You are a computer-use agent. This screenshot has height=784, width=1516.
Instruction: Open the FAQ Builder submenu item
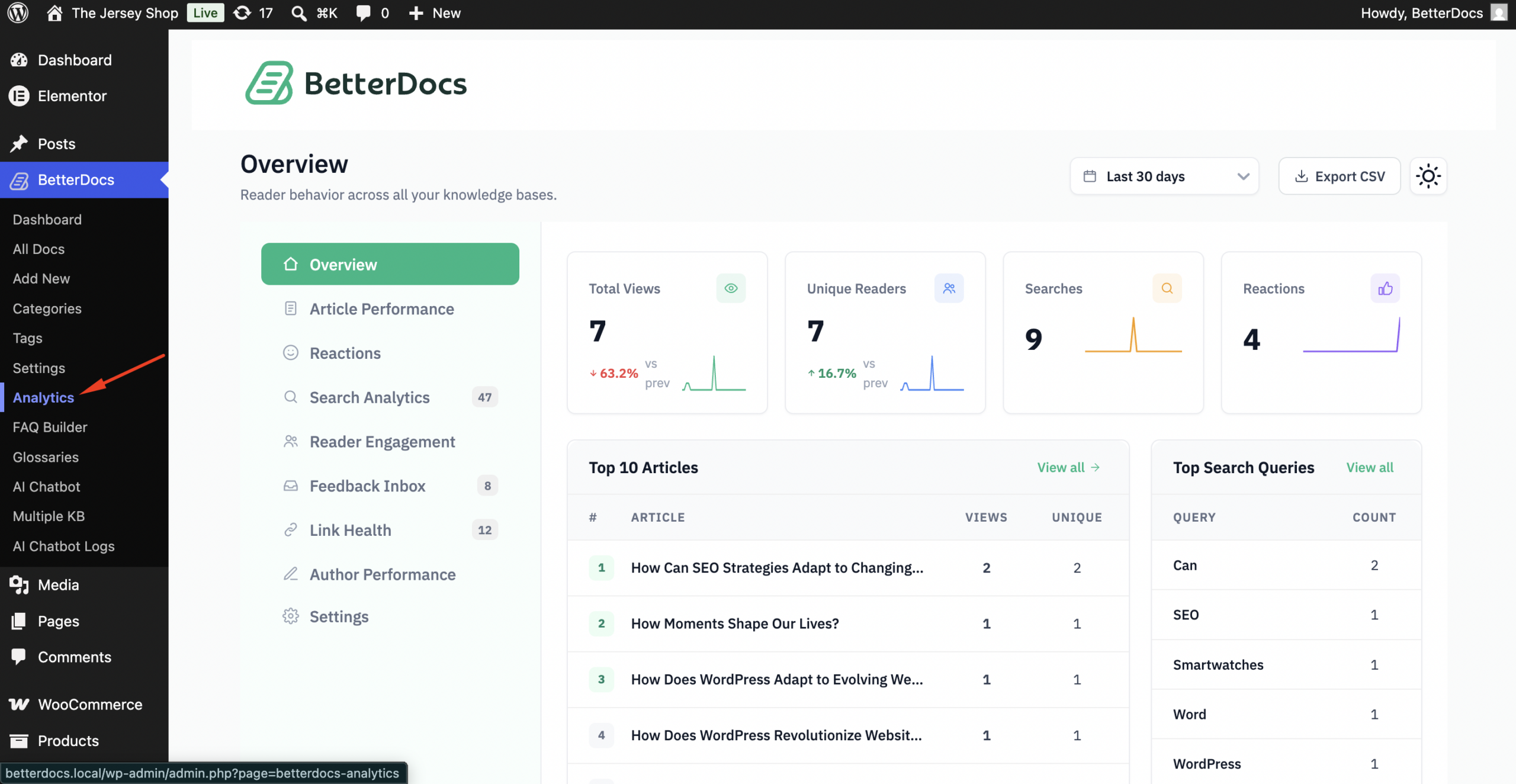[x=50, y=427]
